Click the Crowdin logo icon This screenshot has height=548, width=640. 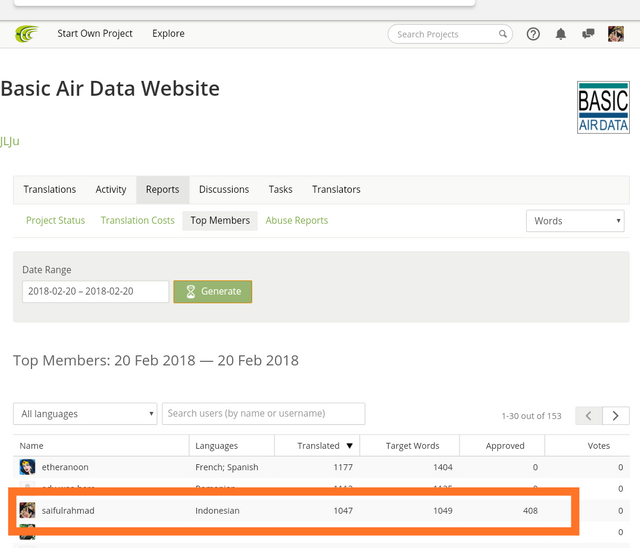coord(26,34)
